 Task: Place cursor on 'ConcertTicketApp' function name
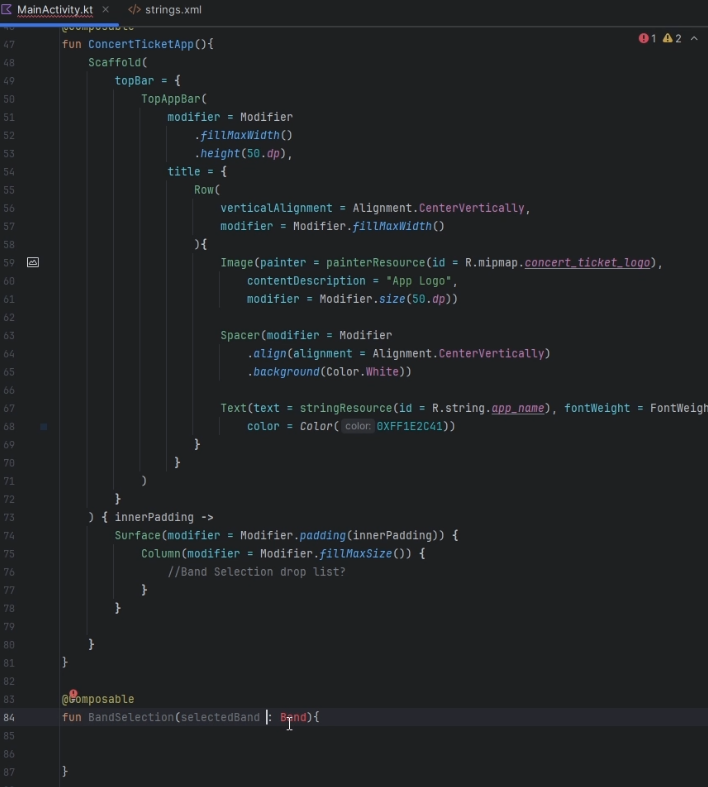pos(141,44)
